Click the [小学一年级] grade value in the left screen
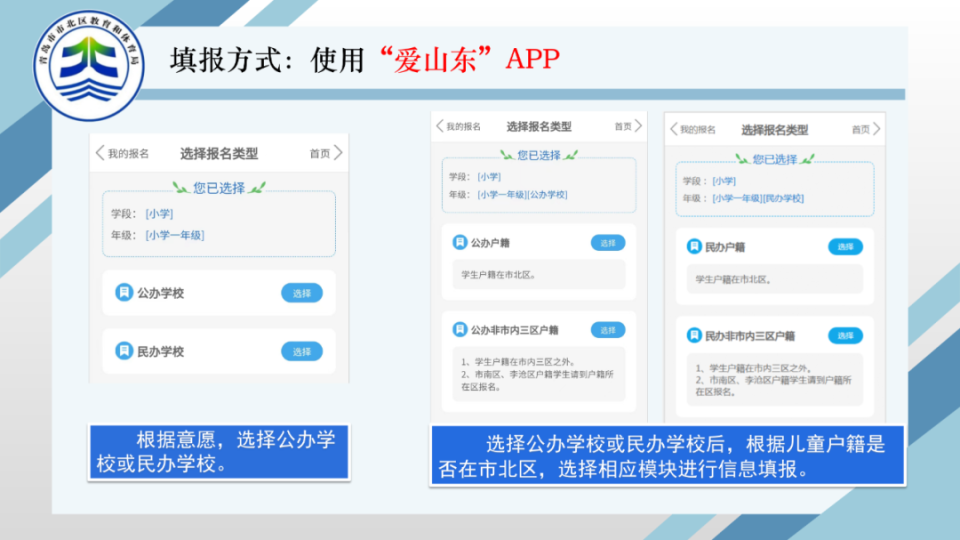The image size is (960, 540). click(175, 235)
